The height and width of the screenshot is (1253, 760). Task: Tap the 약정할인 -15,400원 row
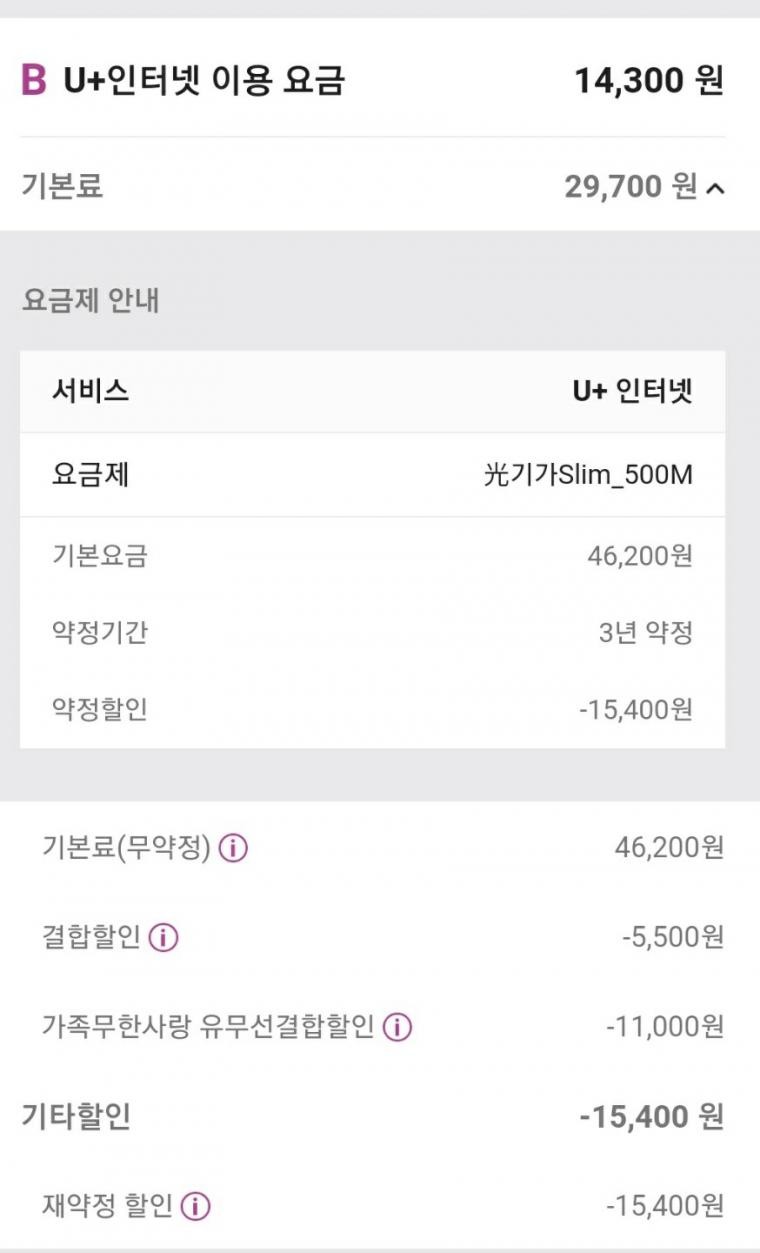(x=372, y=710)
